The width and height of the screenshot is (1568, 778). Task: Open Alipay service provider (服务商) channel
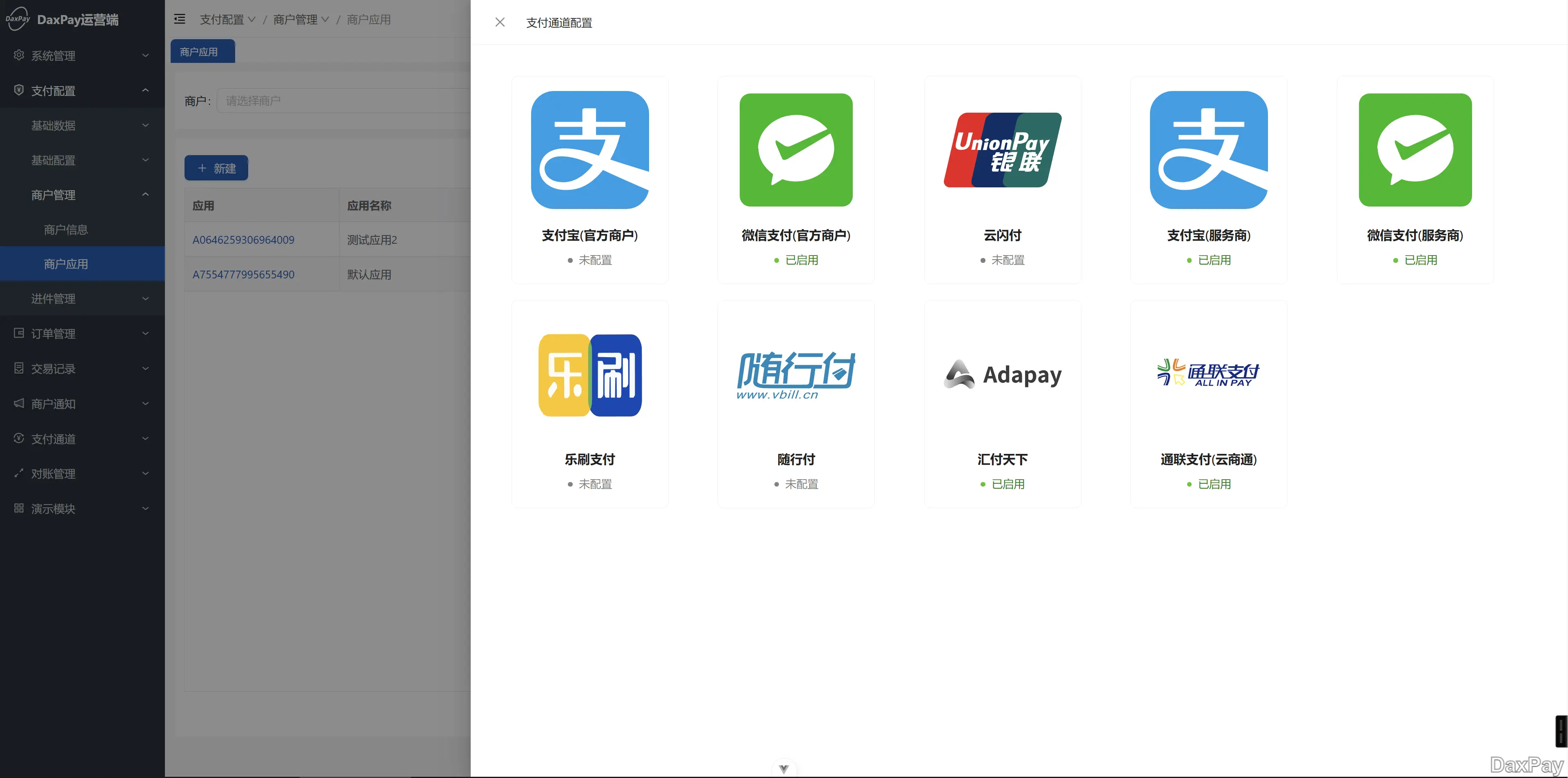[x=1208, y=150]
